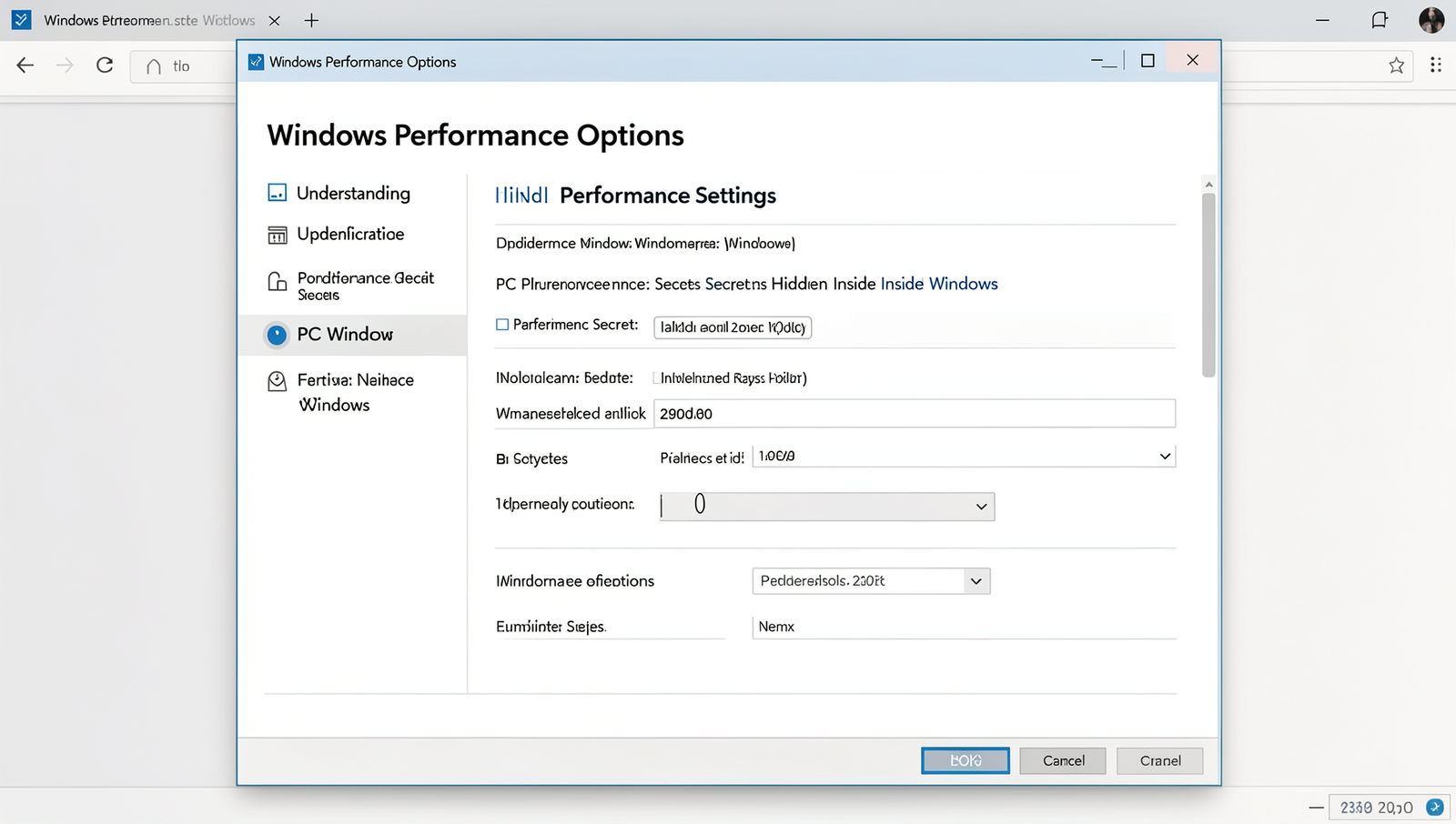The width and height of the screenshot is (1456, 824).
Task: Expand the Pialnecs etid dropdown
Action: (964, 457)
